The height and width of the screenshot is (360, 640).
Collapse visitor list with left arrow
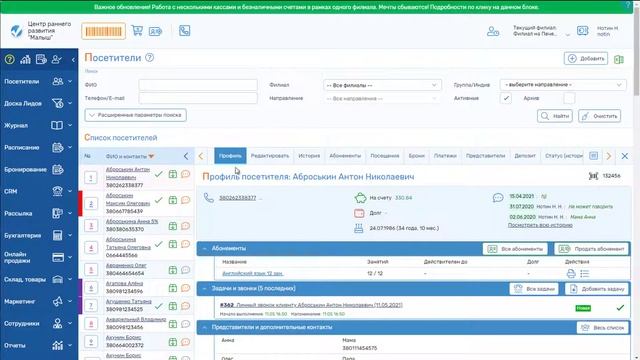click(x=186, y=156)
